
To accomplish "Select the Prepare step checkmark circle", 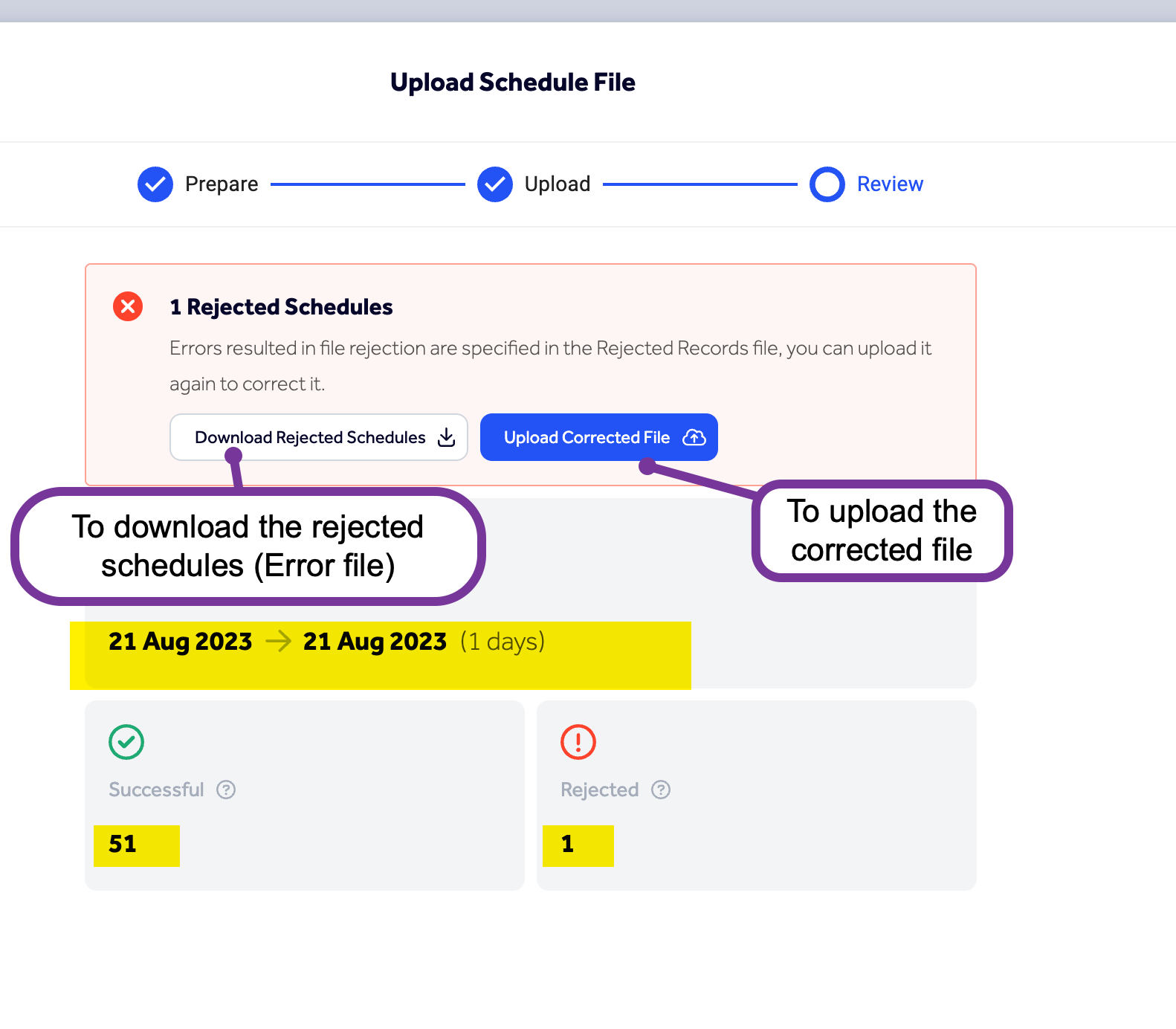I will coord(155,184).
